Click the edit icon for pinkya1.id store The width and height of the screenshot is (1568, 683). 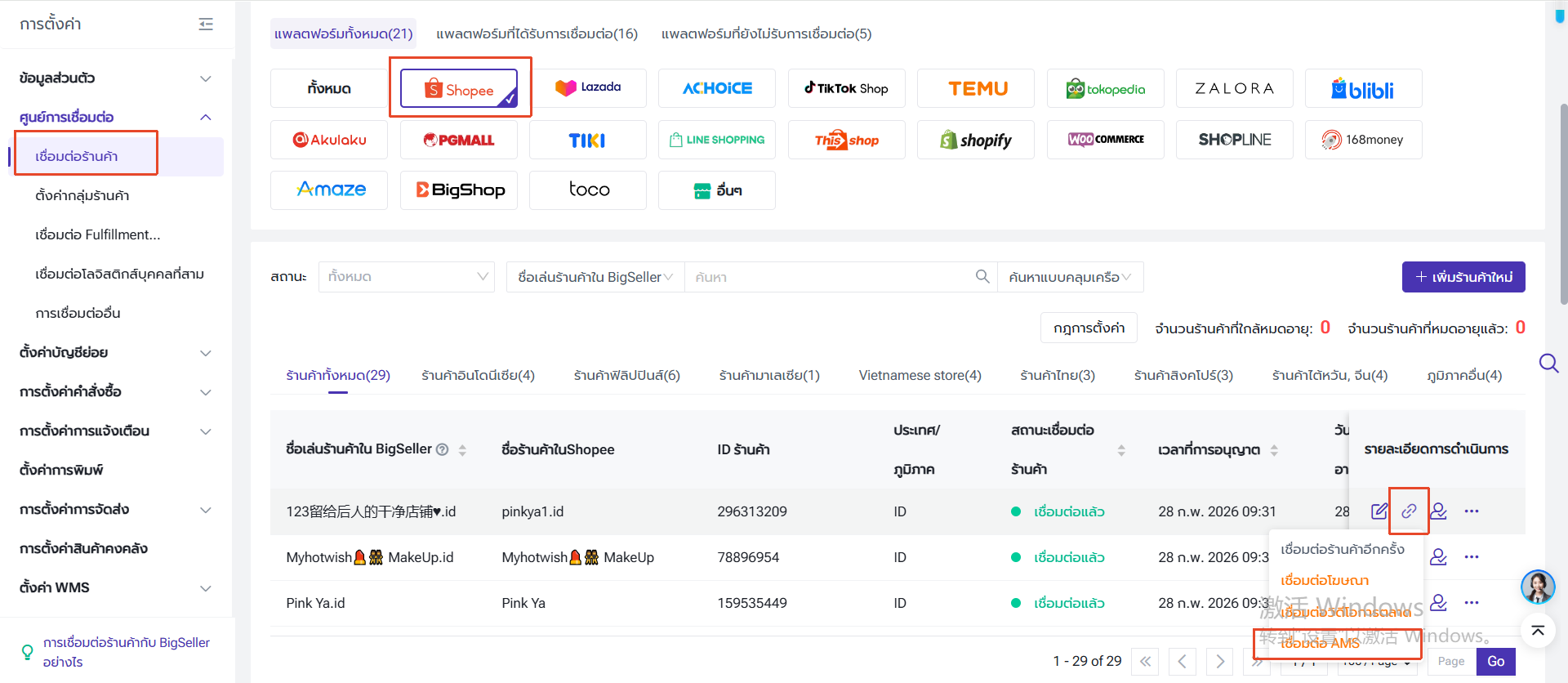pyautogui.click(x=1379, y=511)
